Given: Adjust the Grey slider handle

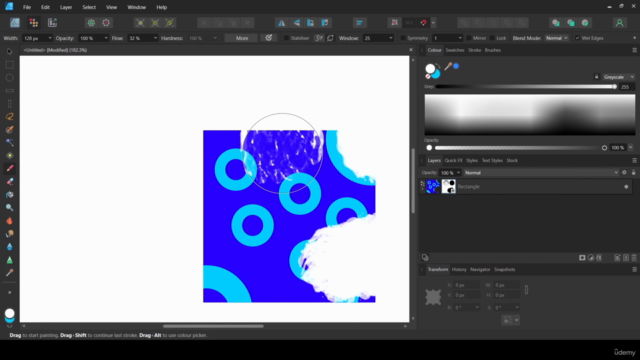Looking at the screenshot, I should click(614, 87).
